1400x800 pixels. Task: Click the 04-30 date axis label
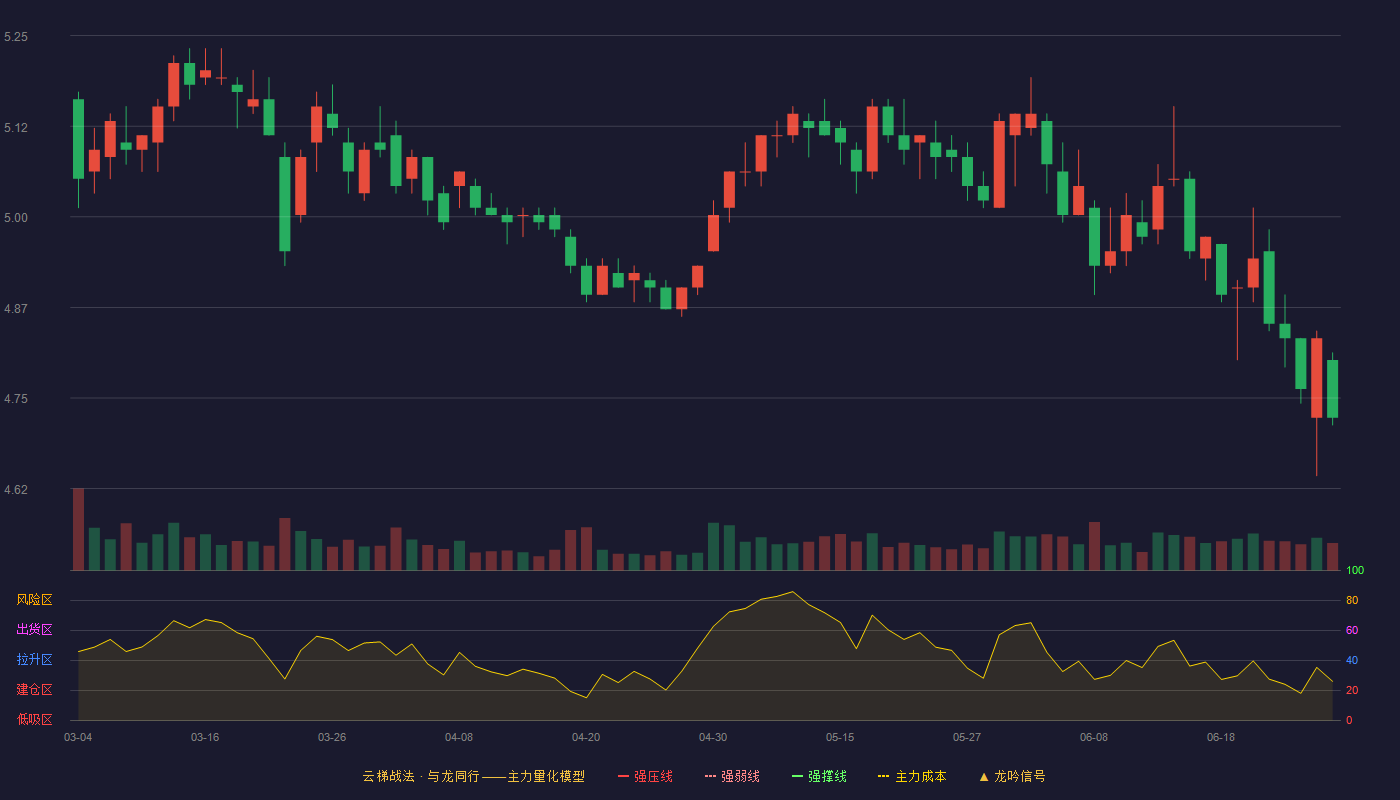[713, 737]
